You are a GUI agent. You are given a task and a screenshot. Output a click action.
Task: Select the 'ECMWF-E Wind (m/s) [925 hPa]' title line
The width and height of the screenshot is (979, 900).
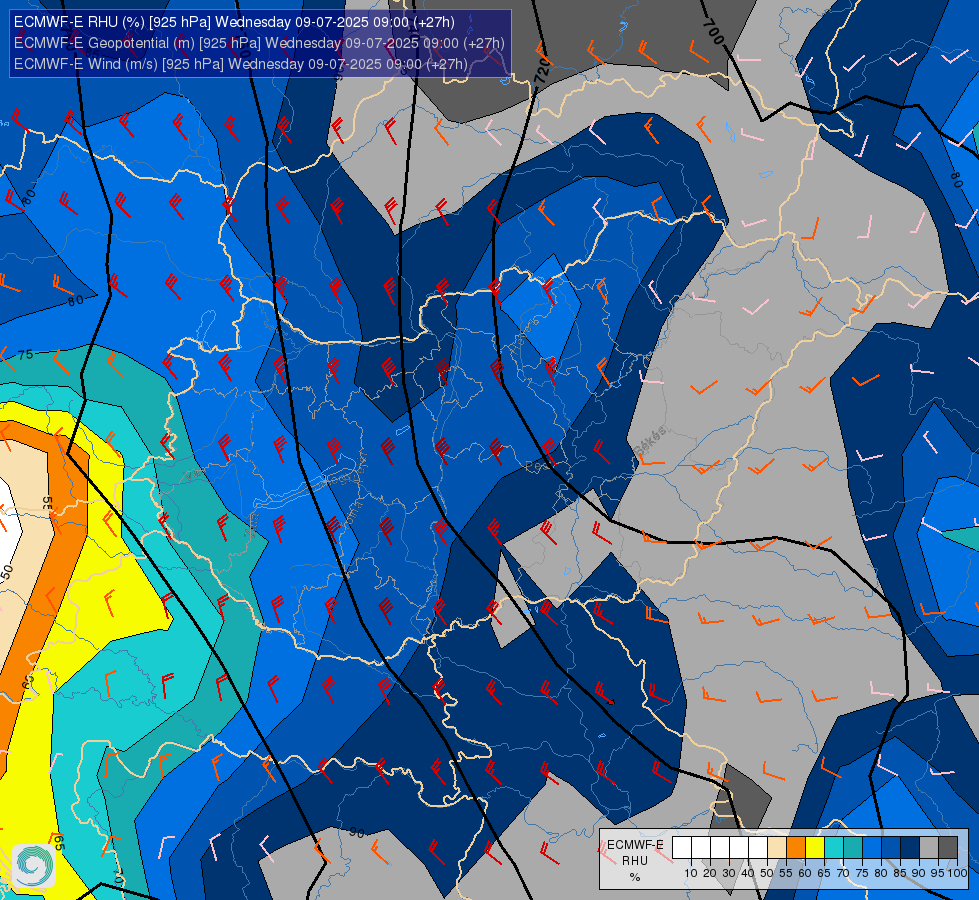click(240, 64)
